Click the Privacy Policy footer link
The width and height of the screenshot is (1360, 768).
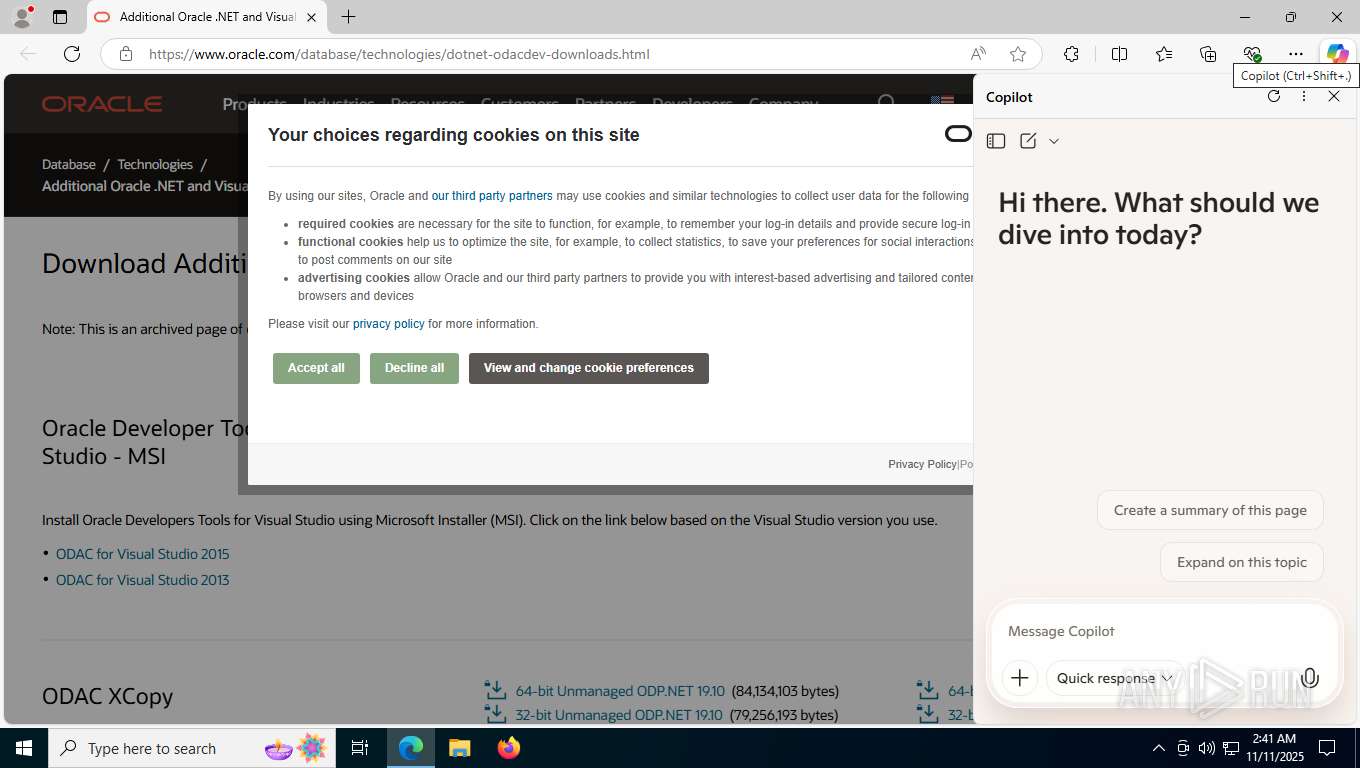pos(922,464)
